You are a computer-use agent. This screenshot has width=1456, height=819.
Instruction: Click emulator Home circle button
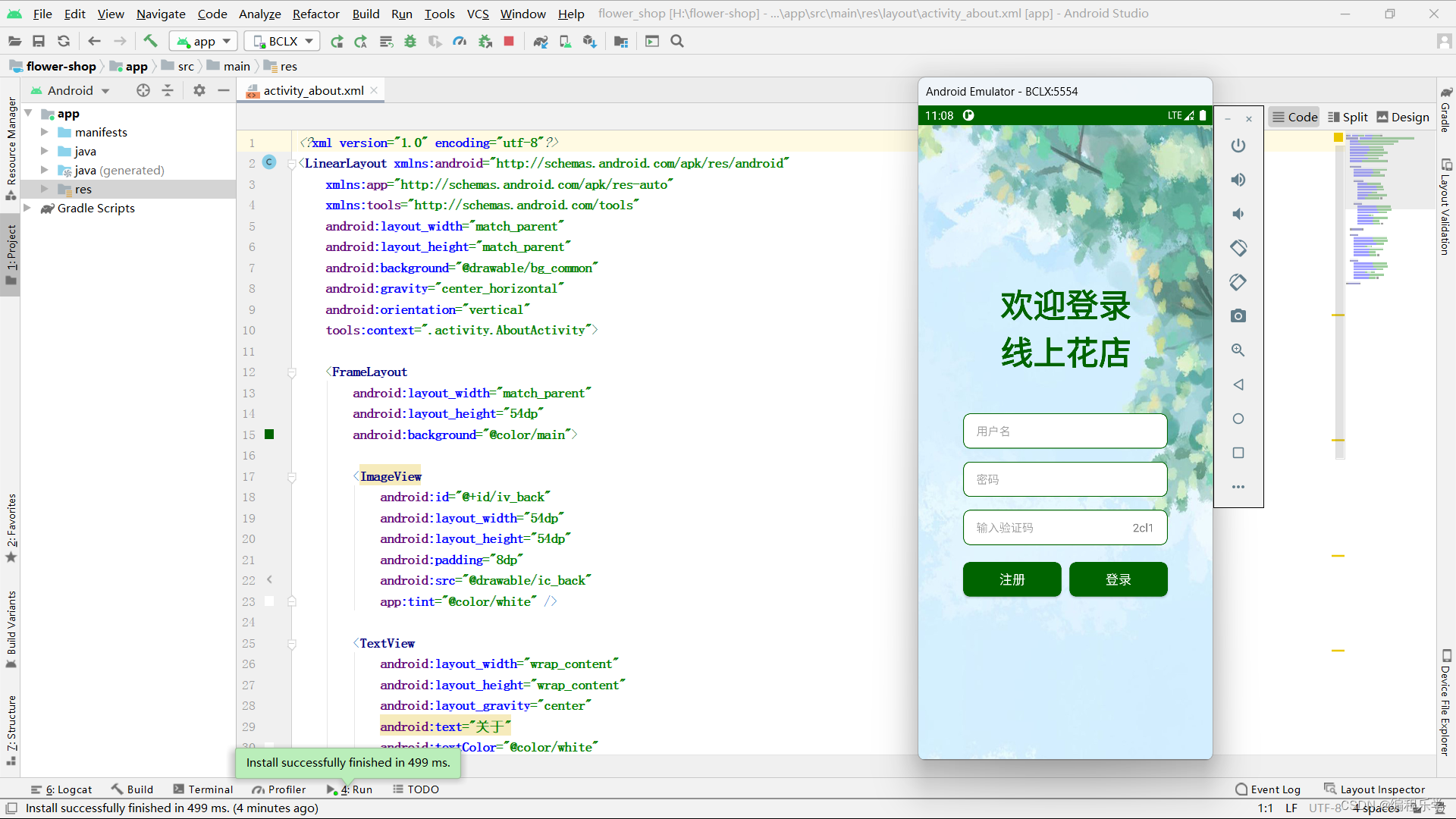click(x=1238, y=419)
